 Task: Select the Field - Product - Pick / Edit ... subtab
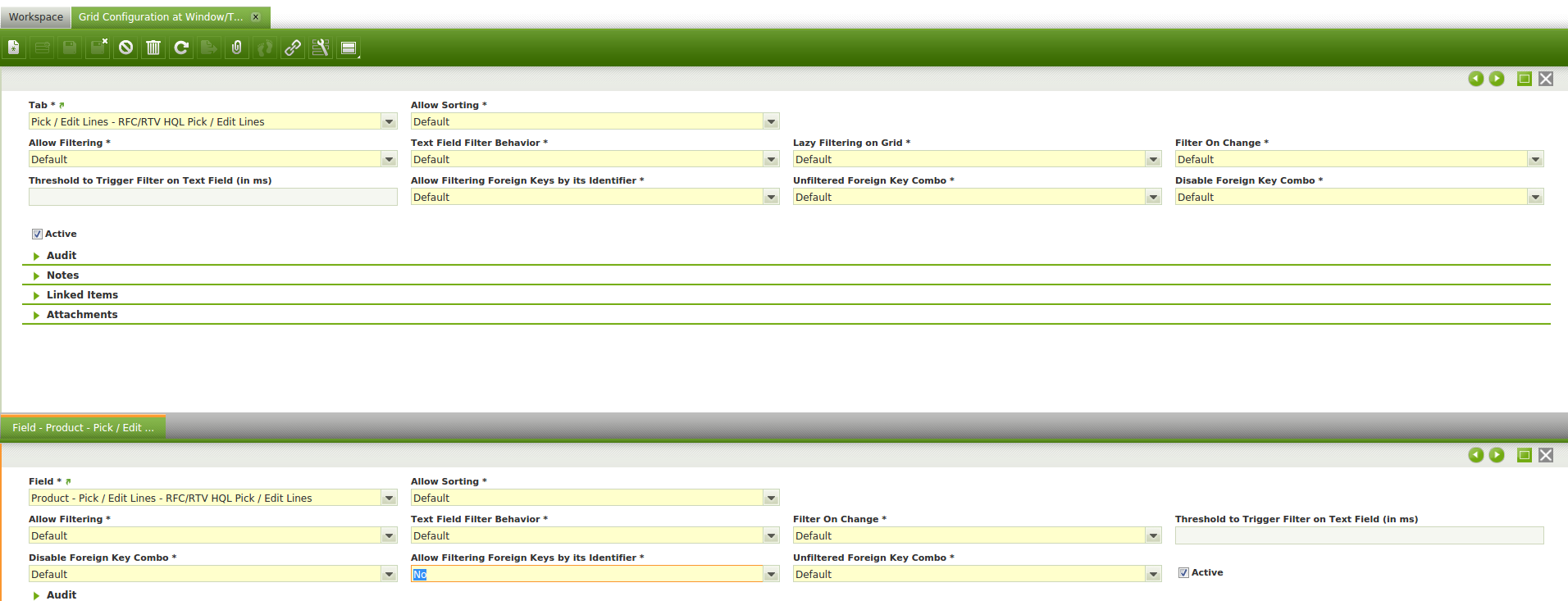[x=83, y=427]
